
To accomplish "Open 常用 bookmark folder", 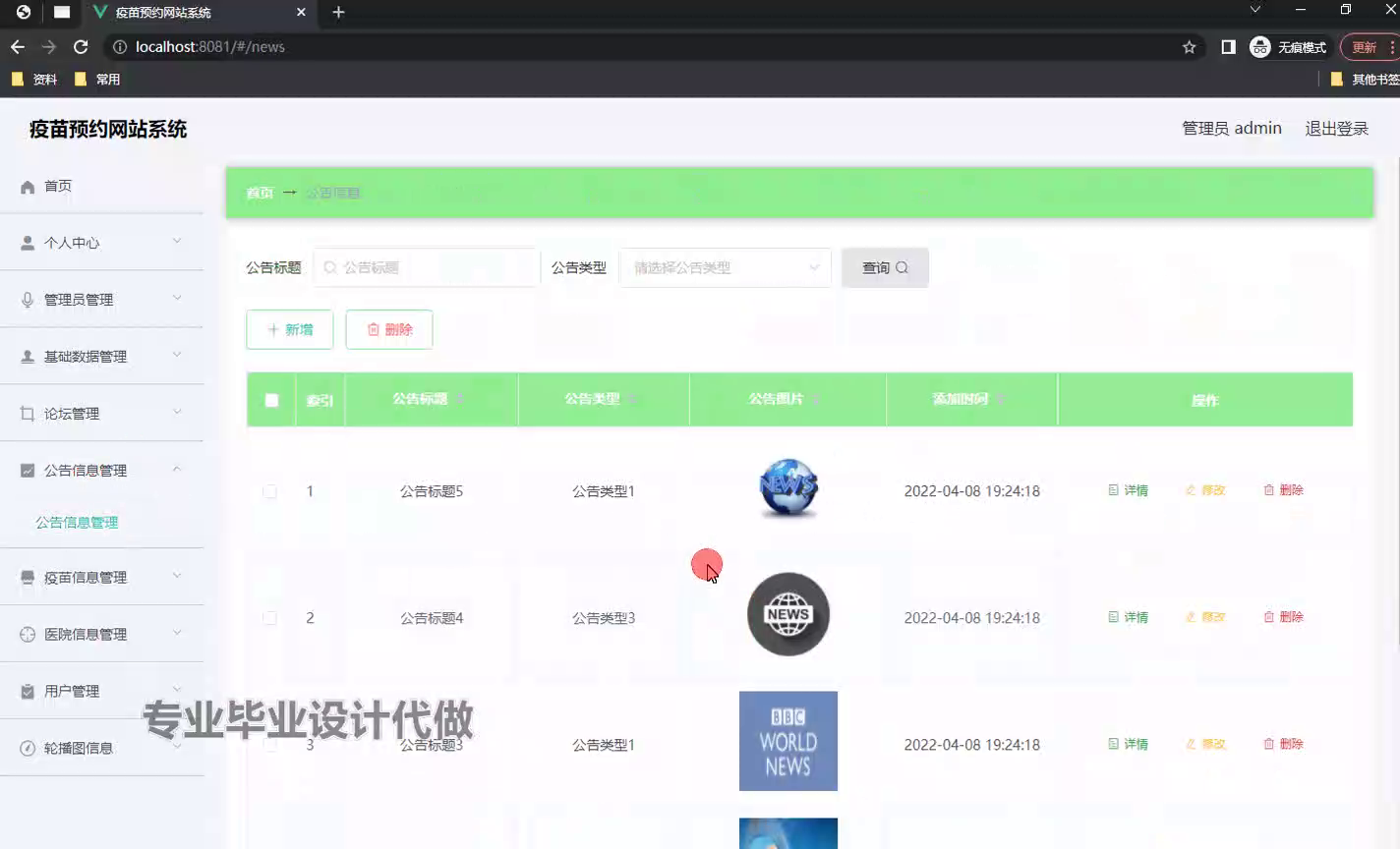I will point(97,80).
